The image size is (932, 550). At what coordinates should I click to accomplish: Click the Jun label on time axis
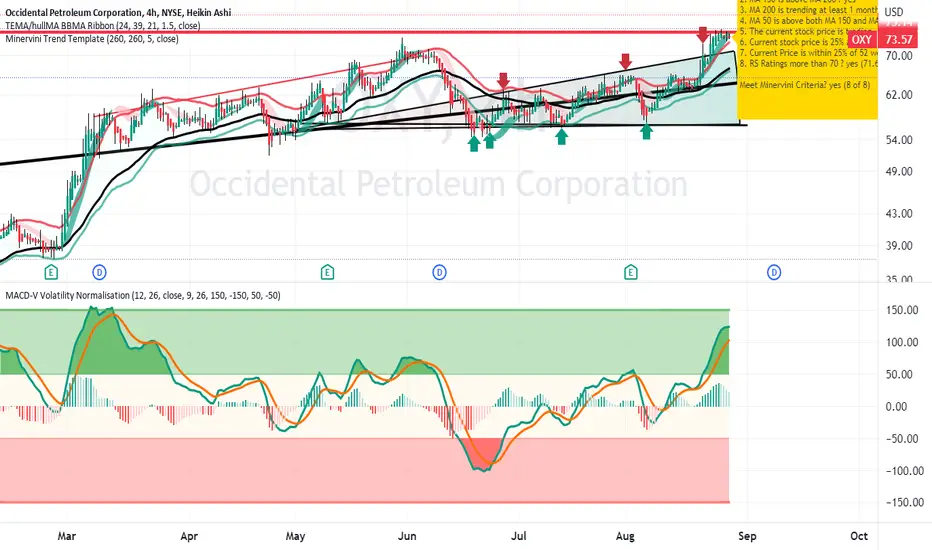[407, 536]
